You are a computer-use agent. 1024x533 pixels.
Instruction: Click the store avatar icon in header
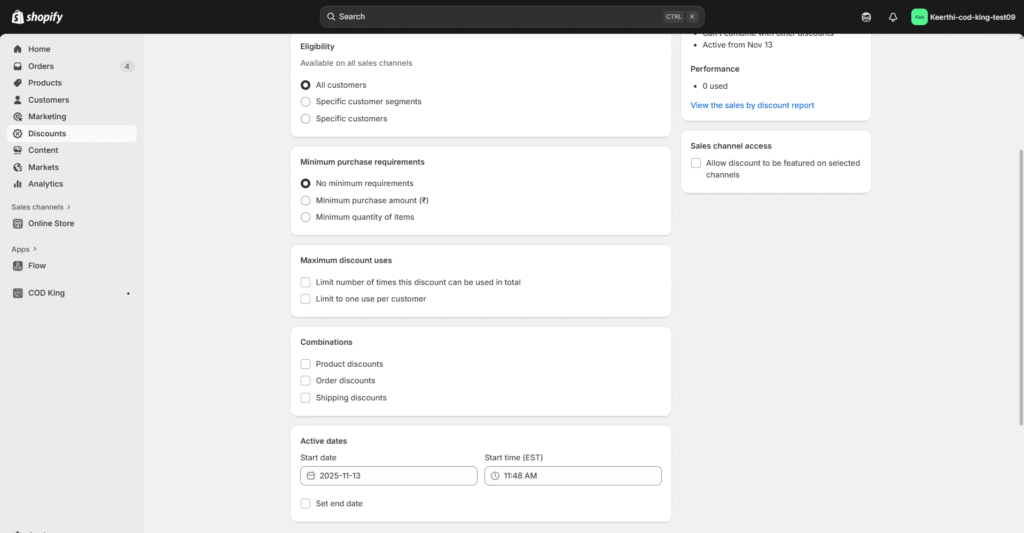[x=919, y=17]
